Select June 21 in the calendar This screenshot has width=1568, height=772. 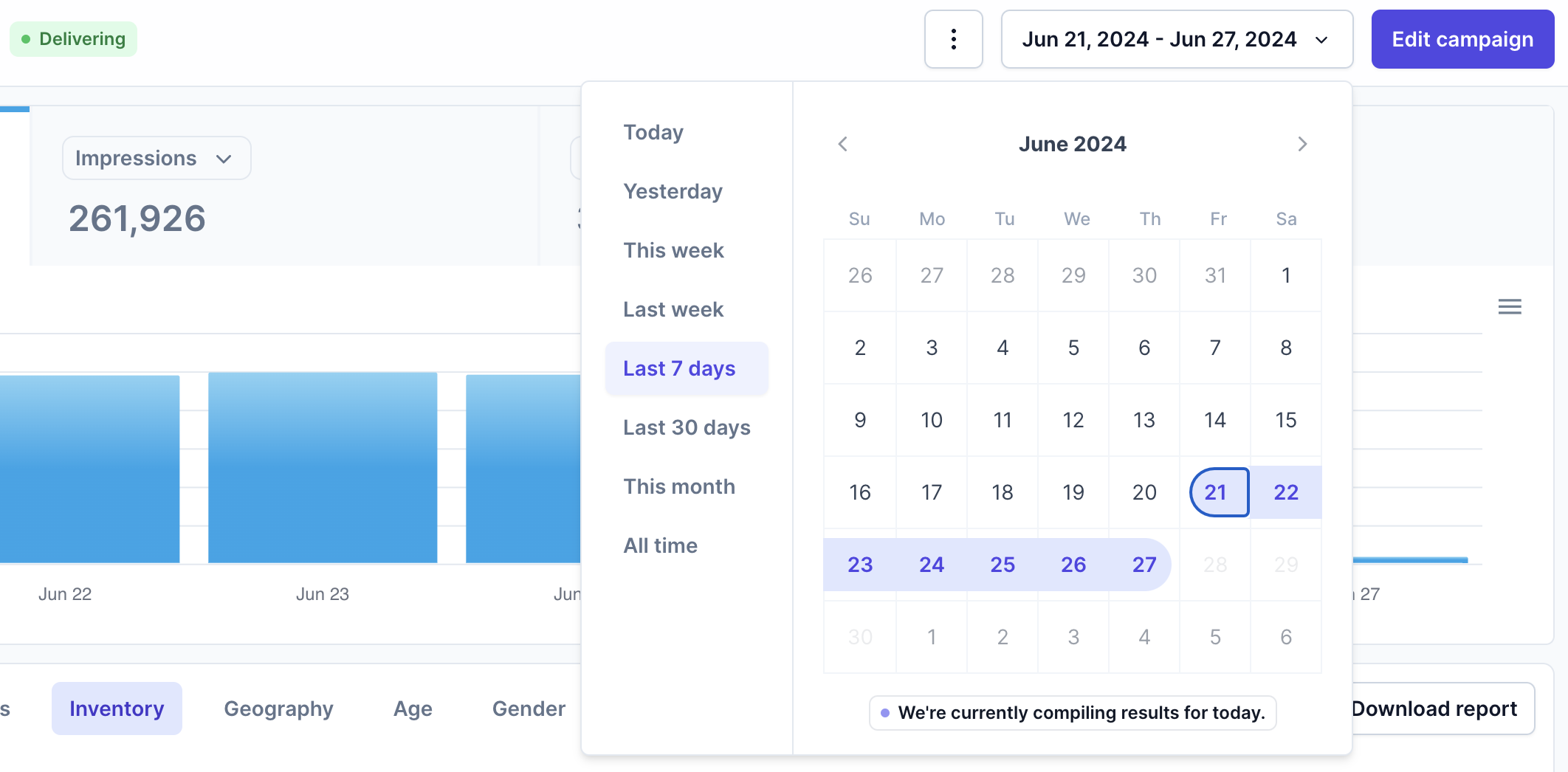coord(1215,492)
